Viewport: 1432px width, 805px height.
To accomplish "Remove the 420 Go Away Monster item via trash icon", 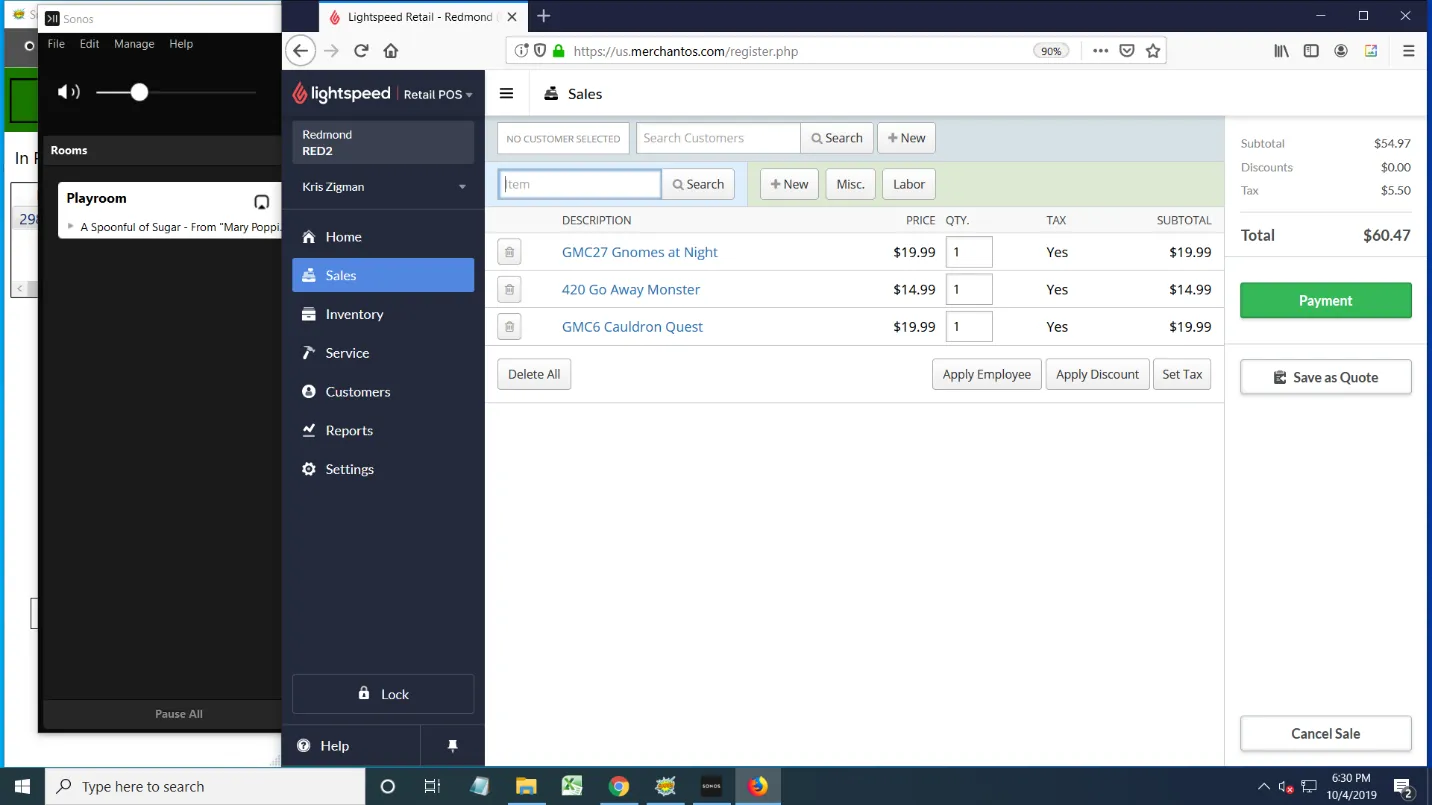I will [509, 290].
